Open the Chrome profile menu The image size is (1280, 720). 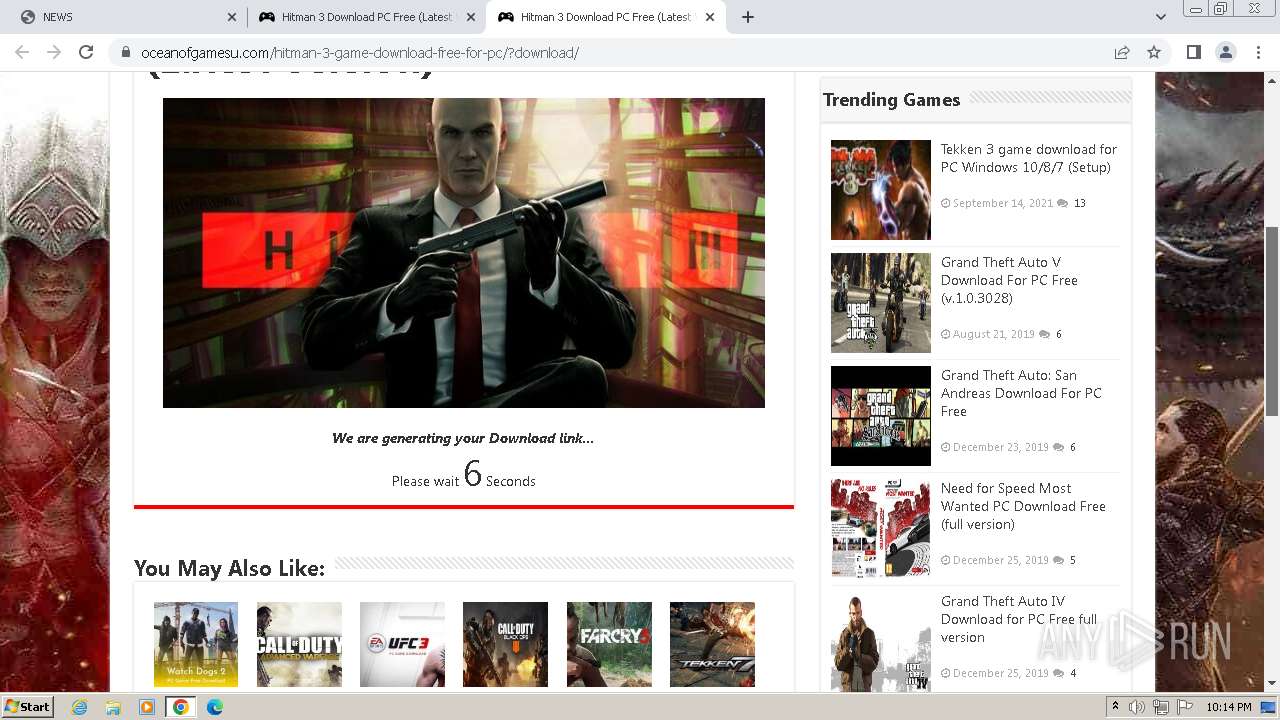[x=1225, y=52]
